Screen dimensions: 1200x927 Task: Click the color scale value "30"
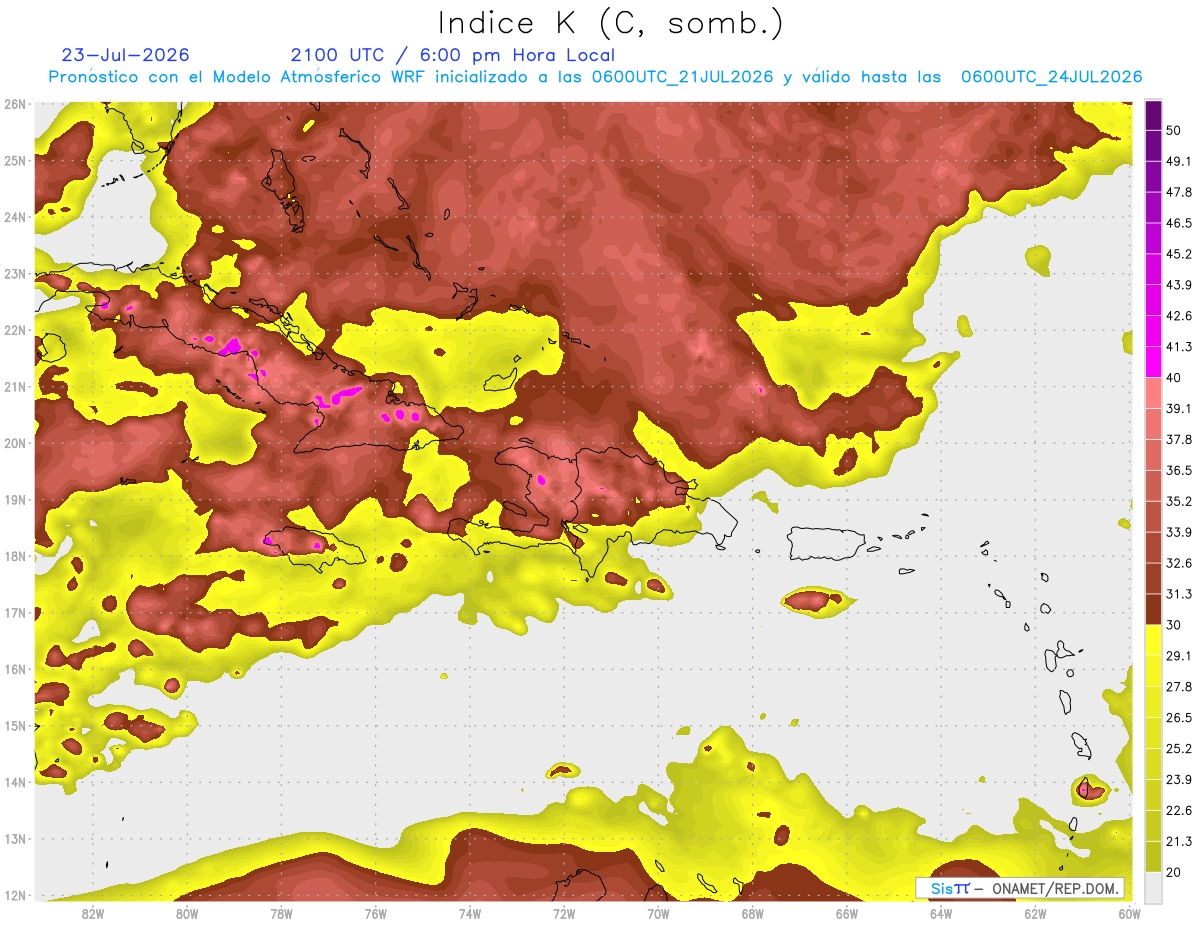tap(1174, 625)
